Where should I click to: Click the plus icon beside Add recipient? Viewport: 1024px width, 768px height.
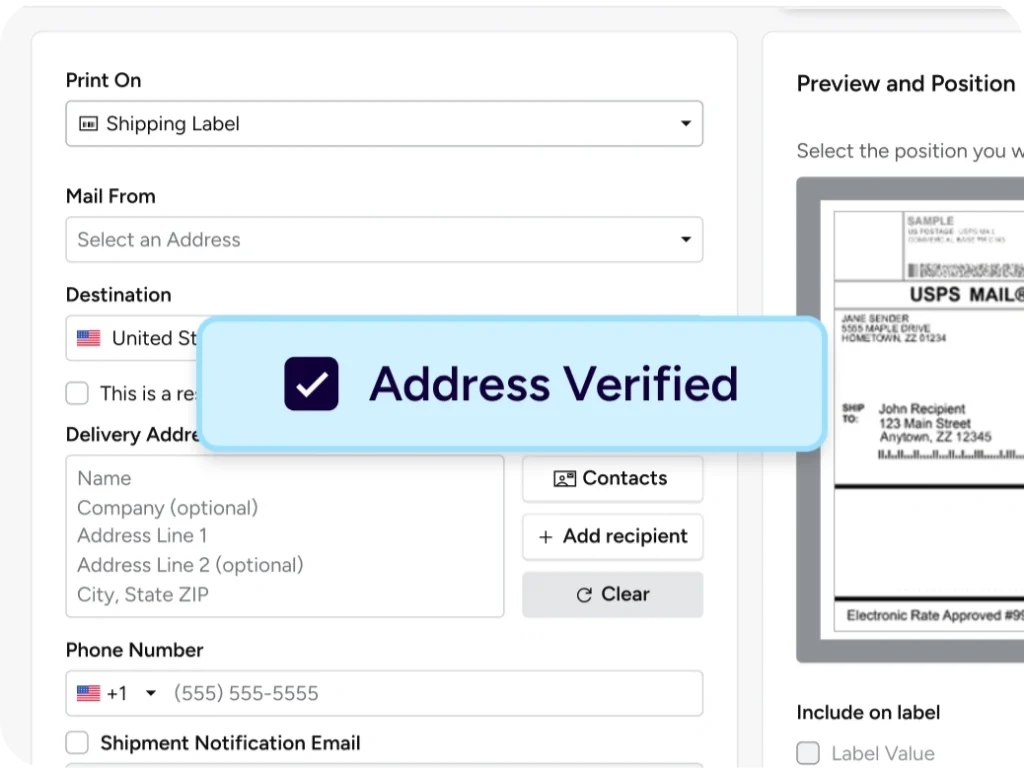point(546,537)
